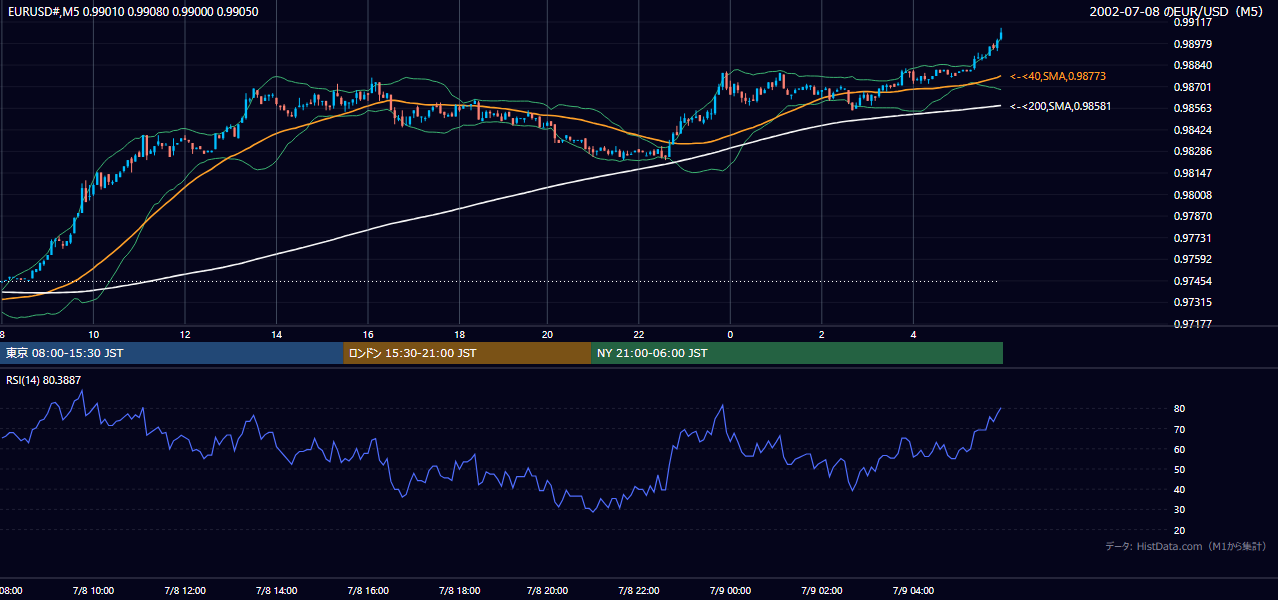Viewport: 1278px width, 600px height.
Task: Click price axis value 0.98563
Action: point(1193,108)
